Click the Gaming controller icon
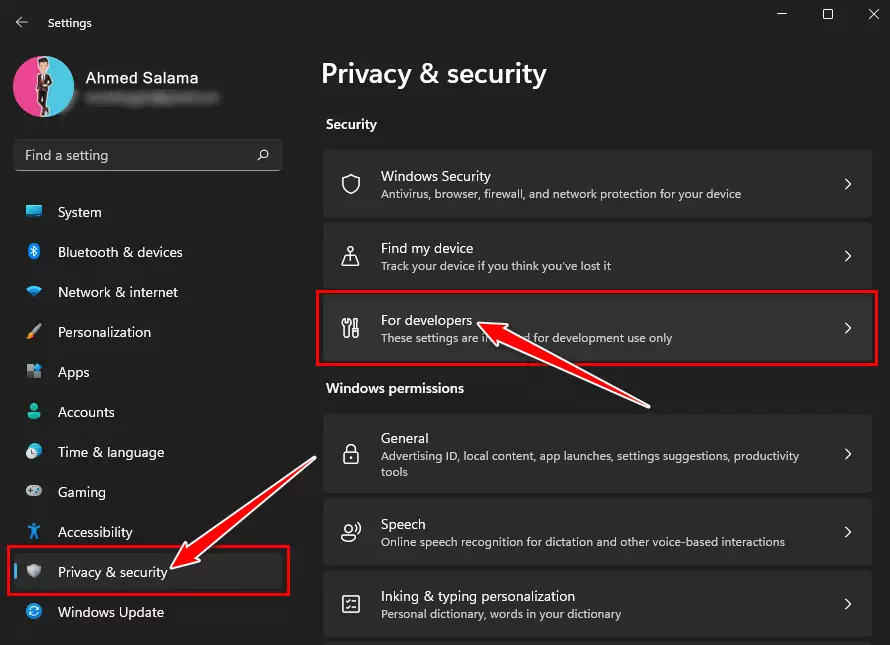The image size is (890, 645). click(34, 491)
